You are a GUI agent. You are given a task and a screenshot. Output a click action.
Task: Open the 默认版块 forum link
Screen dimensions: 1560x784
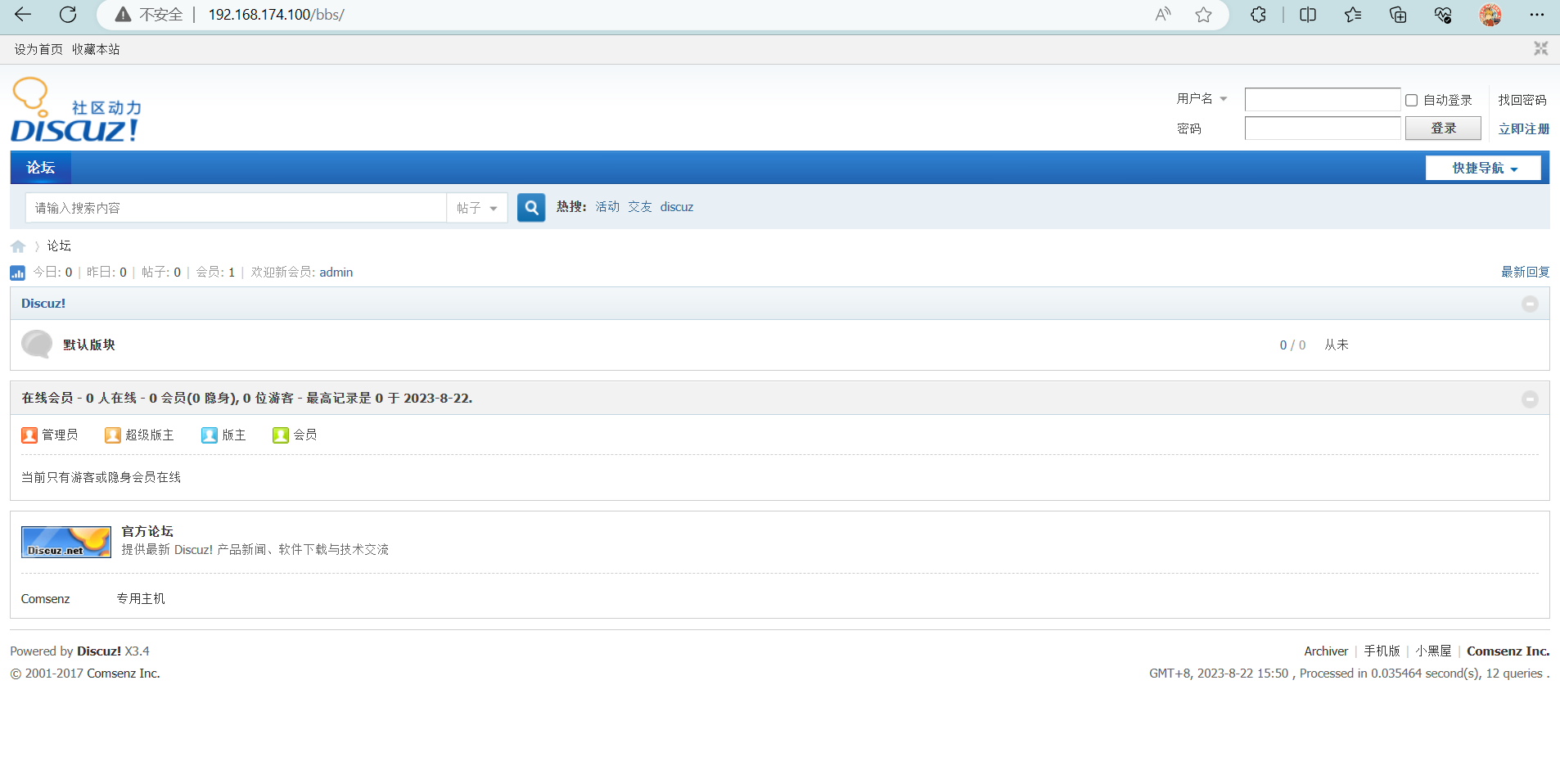point(89,345)
